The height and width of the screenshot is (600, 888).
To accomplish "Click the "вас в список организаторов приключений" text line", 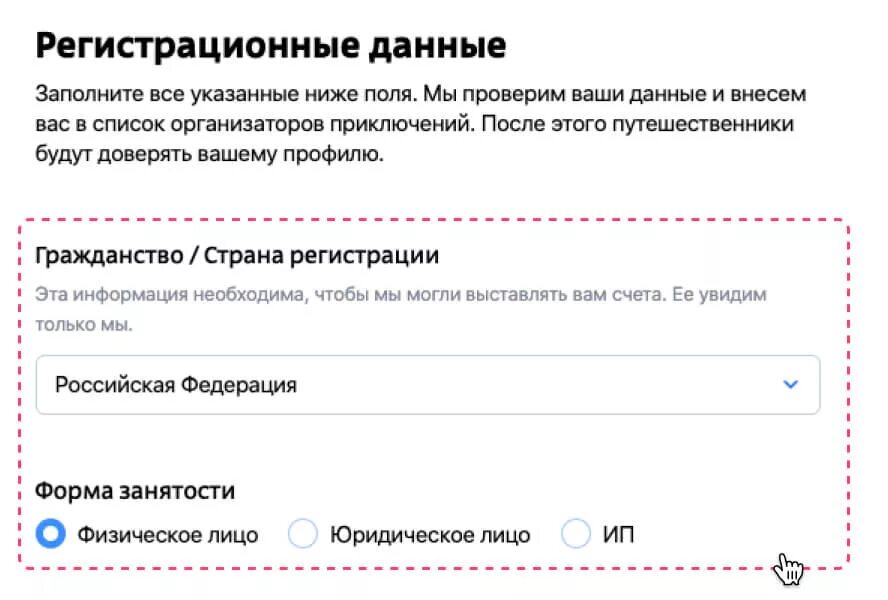I will pos(253,124).
